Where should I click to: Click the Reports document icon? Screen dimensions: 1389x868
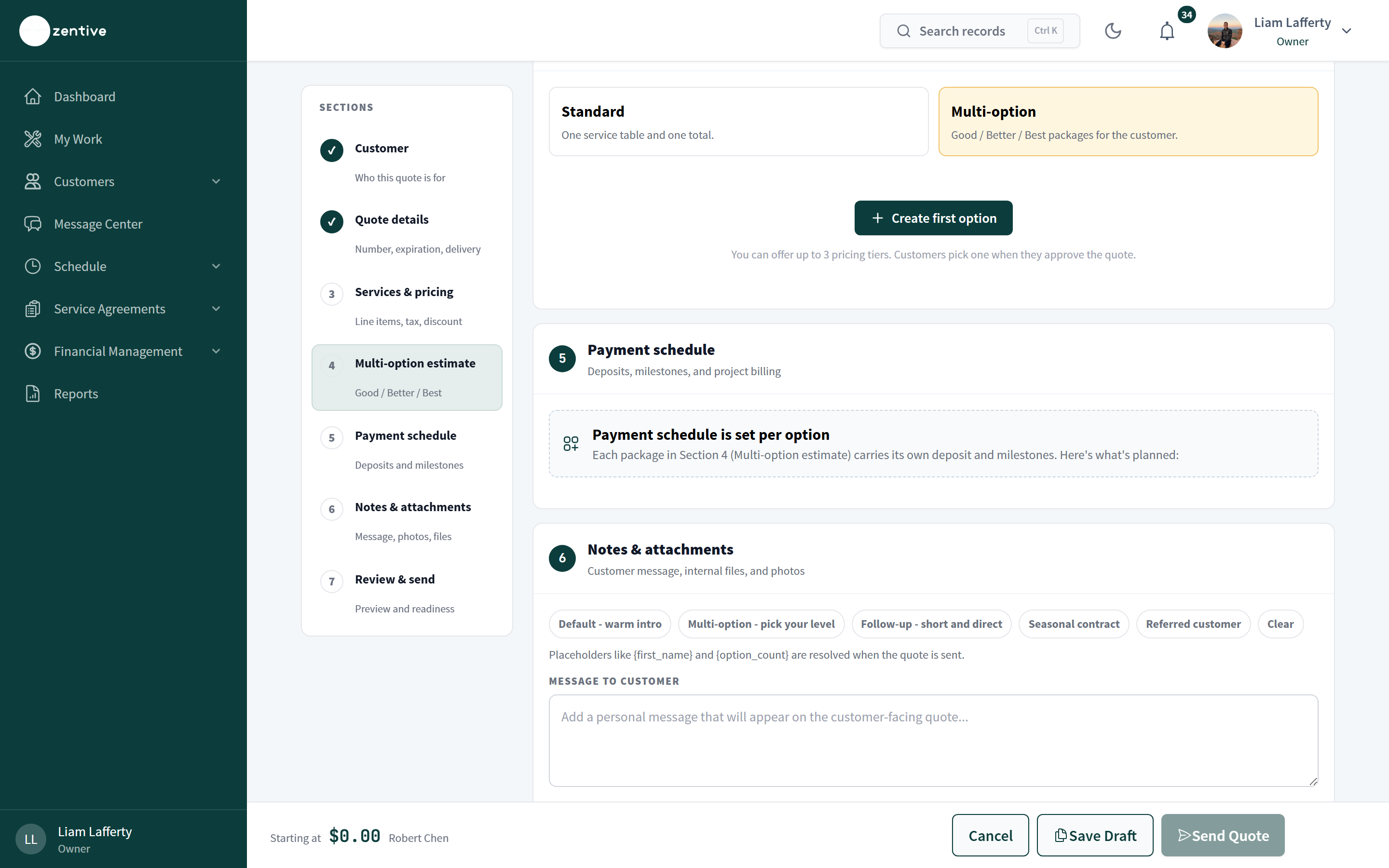33,394
